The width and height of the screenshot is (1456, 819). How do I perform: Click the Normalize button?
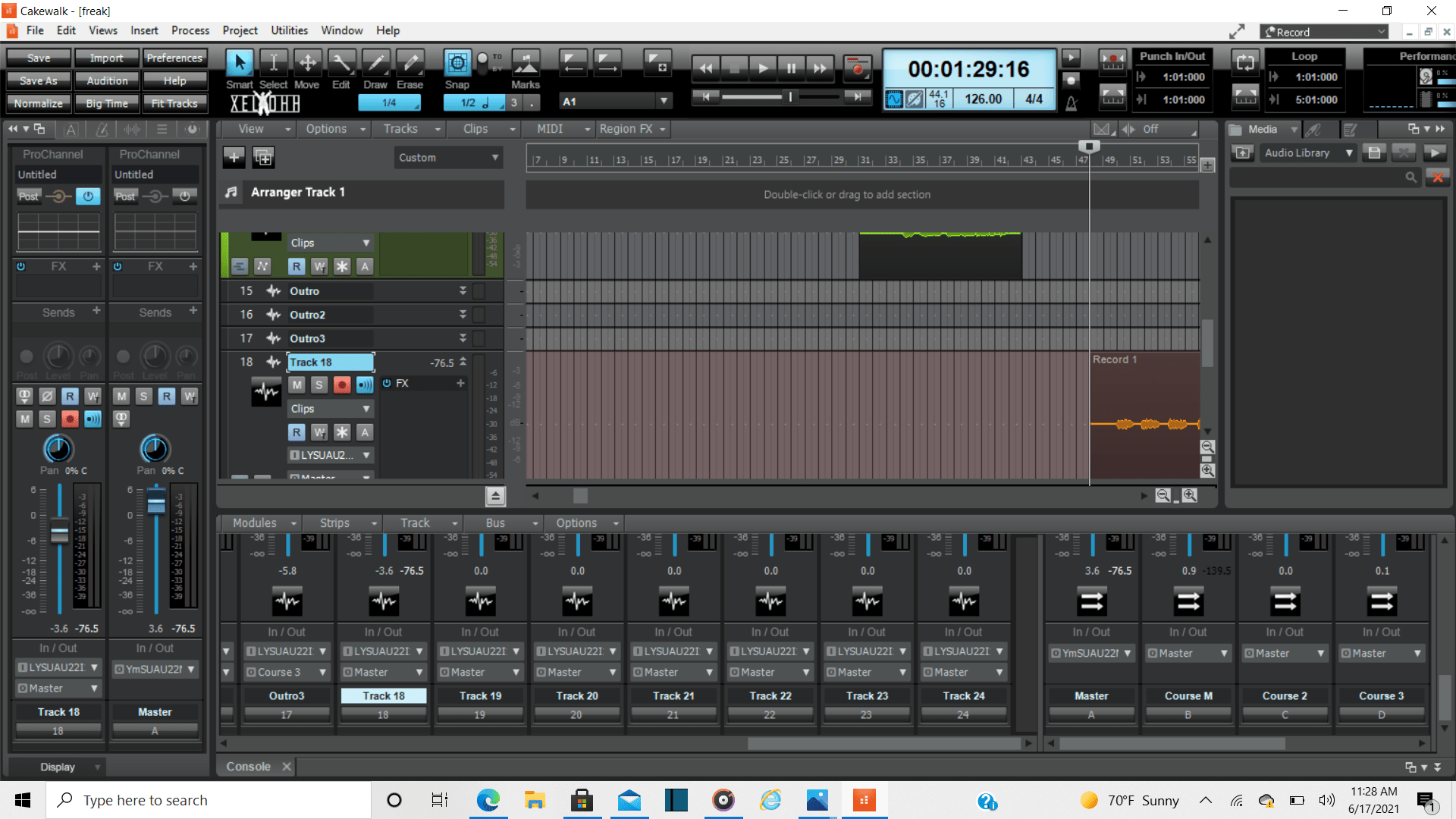38,103
